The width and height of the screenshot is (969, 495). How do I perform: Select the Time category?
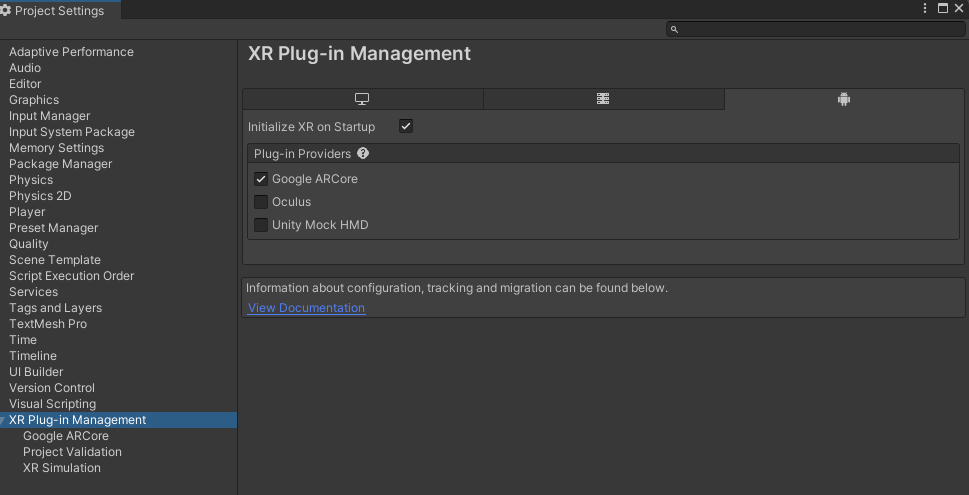coord(23,341)
